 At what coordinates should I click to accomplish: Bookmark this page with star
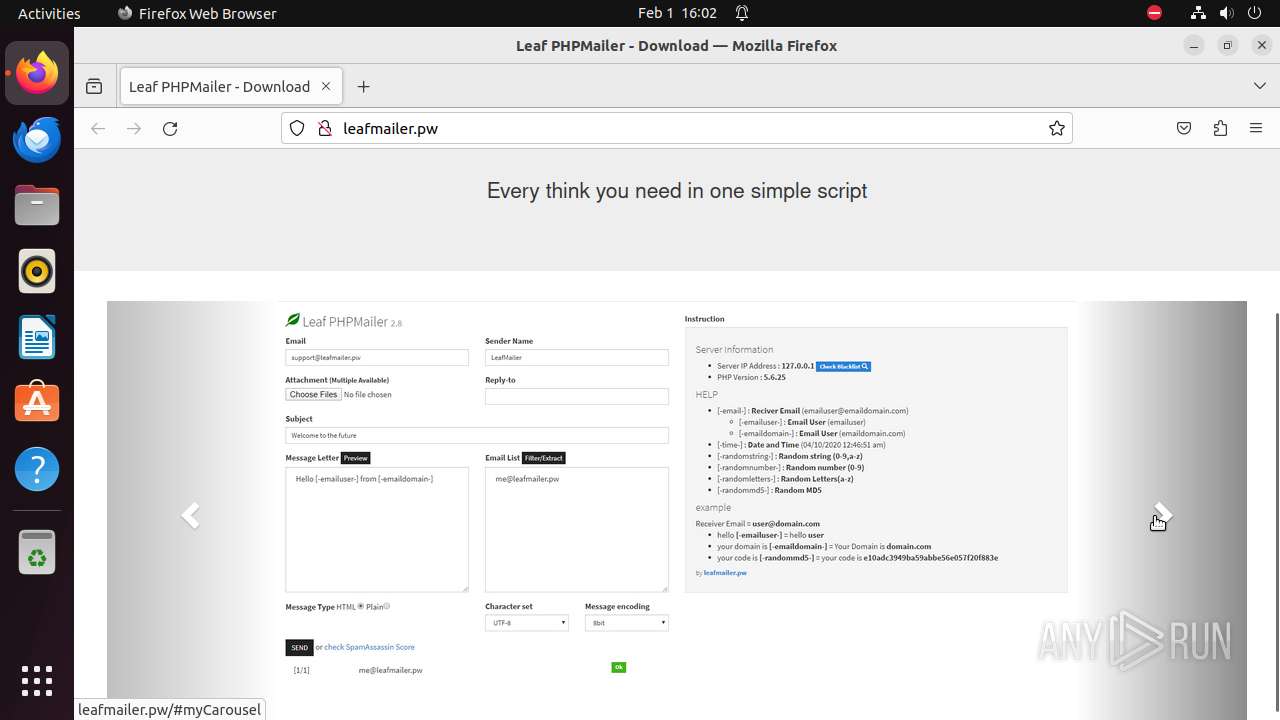tap(1056, 128)
